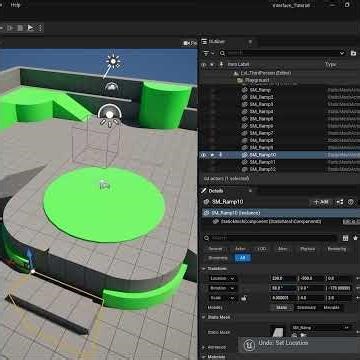
Task: Select SM_Ramp in the Outliner
Action: pos(279,90)
